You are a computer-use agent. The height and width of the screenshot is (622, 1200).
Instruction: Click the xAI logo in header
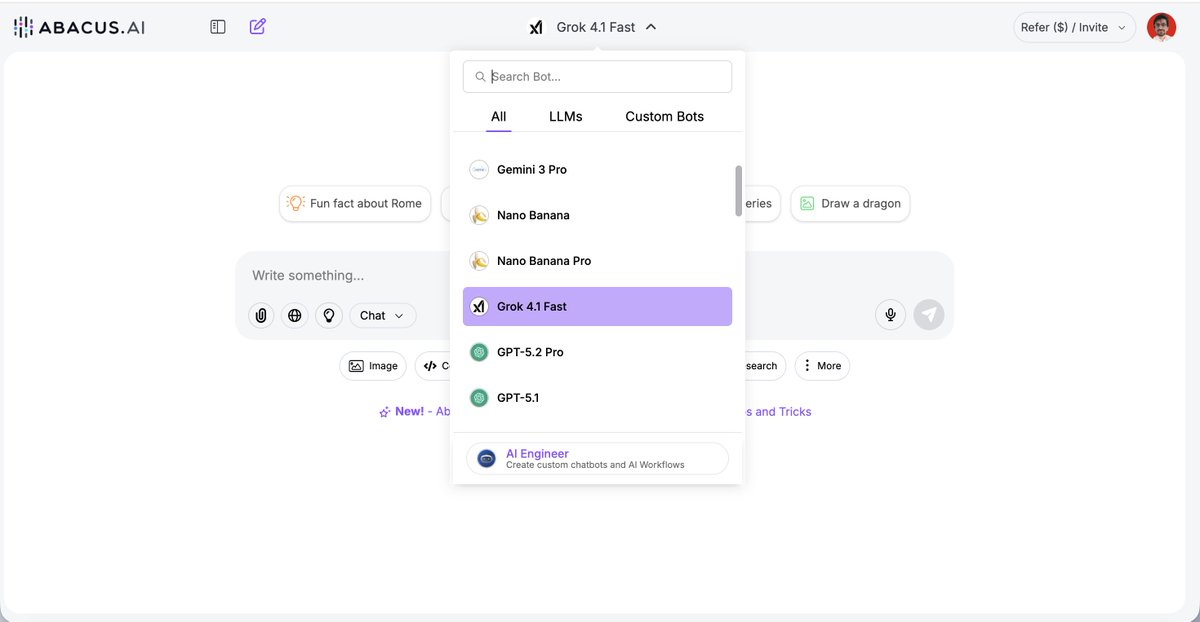pos(536,27)
